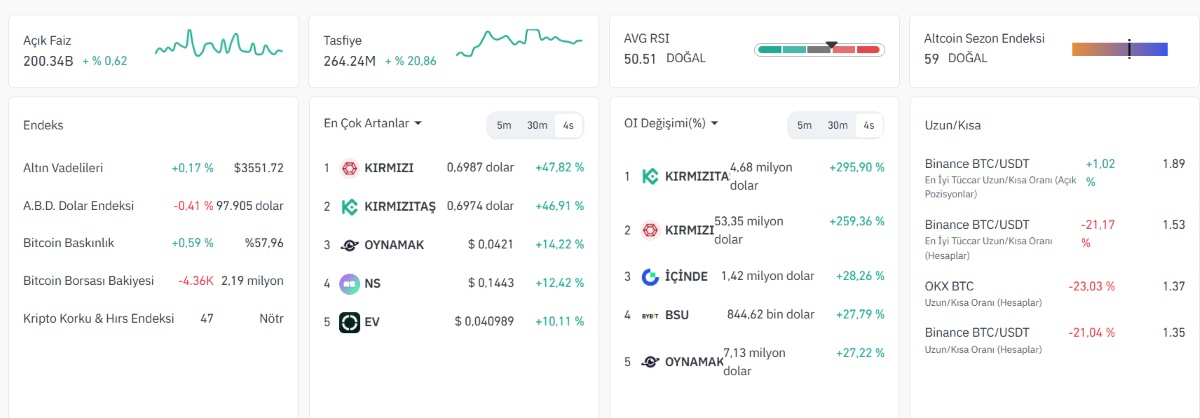Select 30m timeframe in OI Değişimi panel
Image resolution: width=1200 pixels, height=418 pixels.
837,125
